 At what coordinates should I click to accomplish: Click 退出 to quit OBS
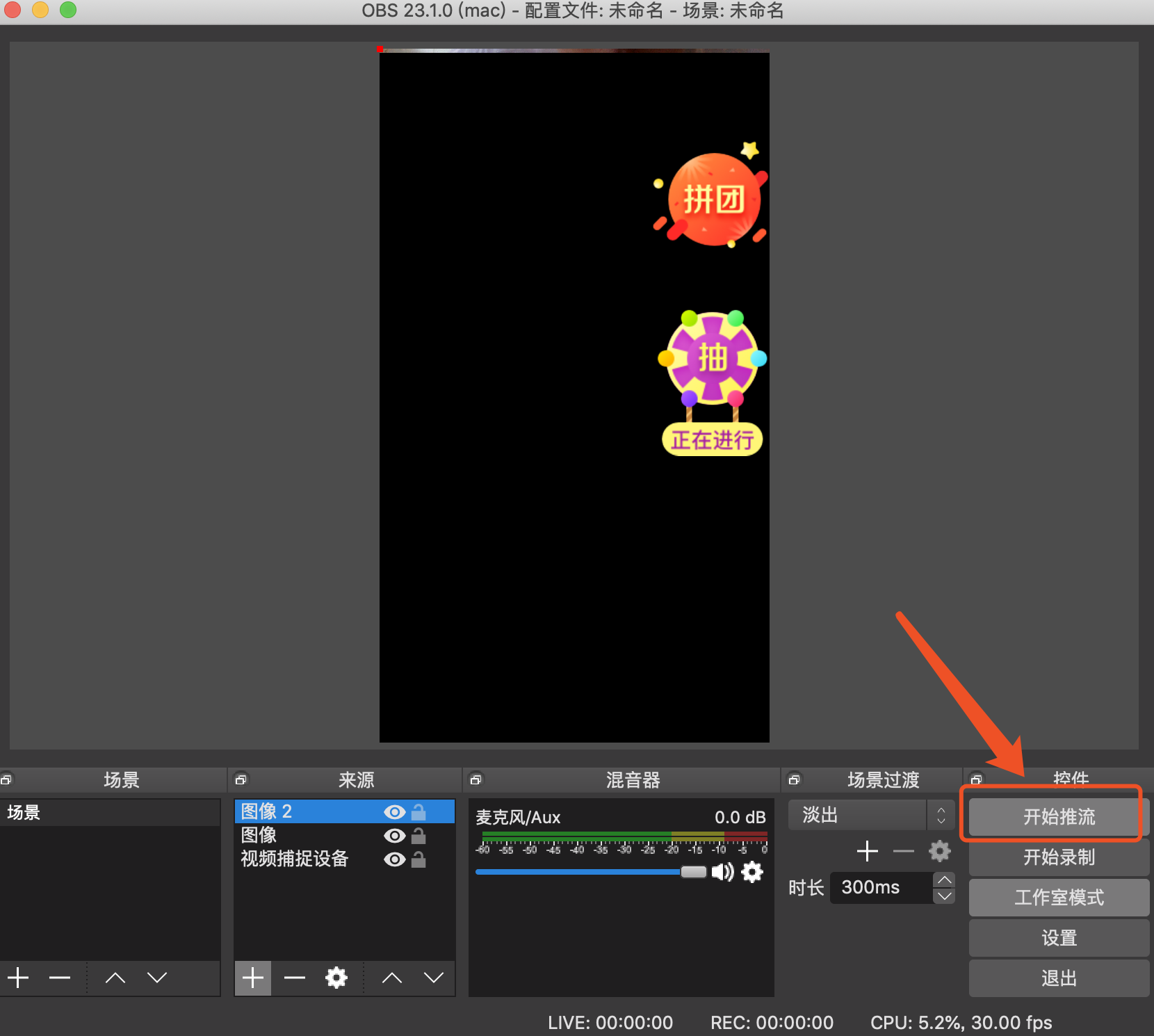[x=1059, y=978]
